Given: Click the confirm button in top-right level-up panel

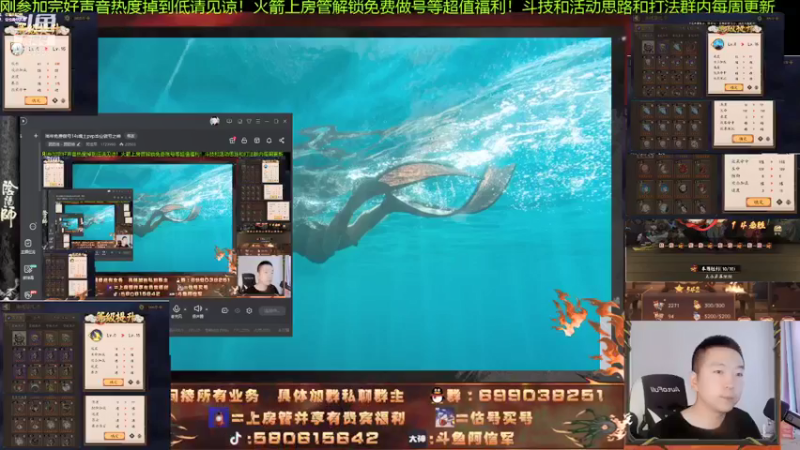Looking at the screenshot, I should click(x=734, y=87).
